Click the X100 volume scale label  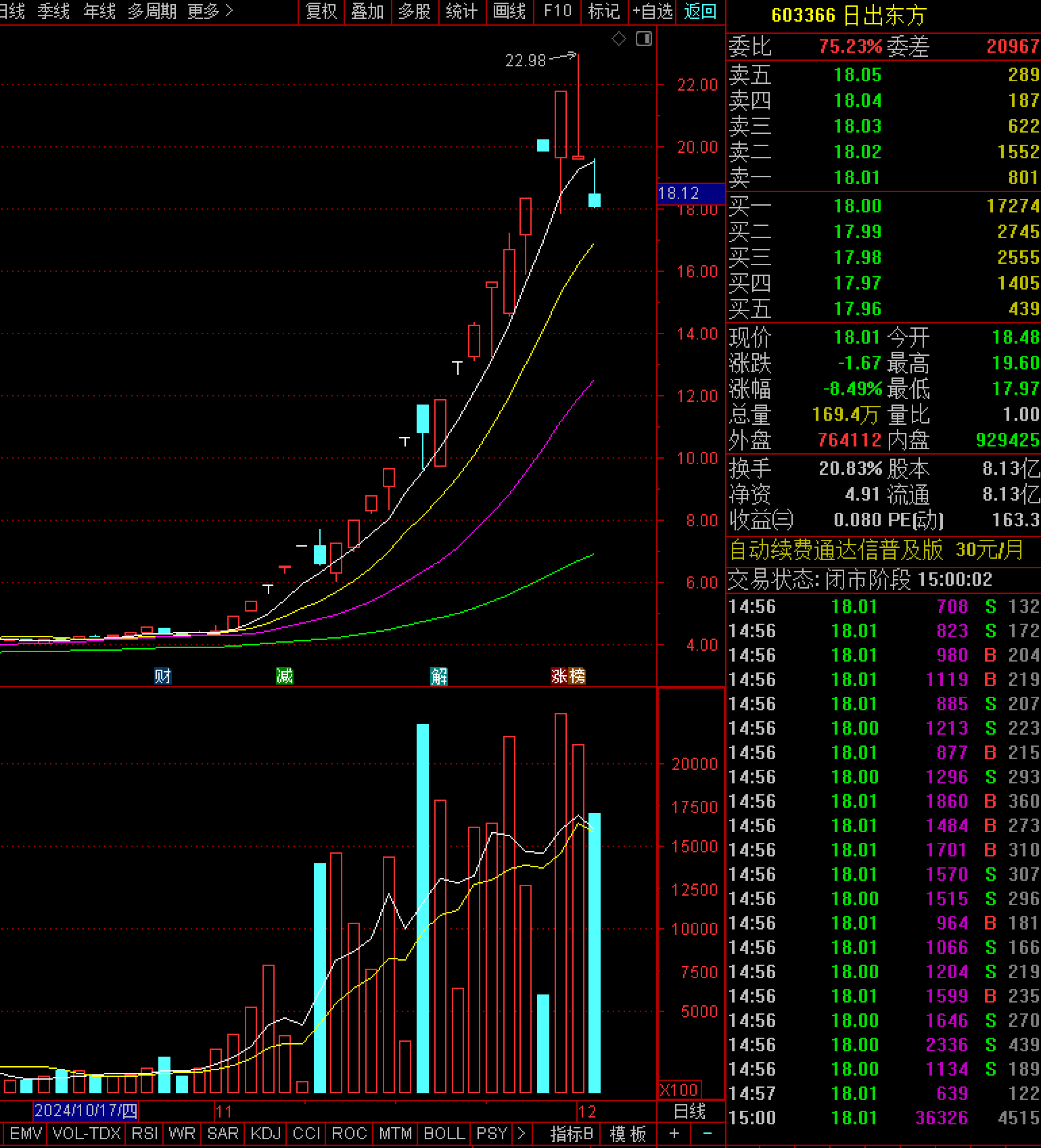point(679,1090)
